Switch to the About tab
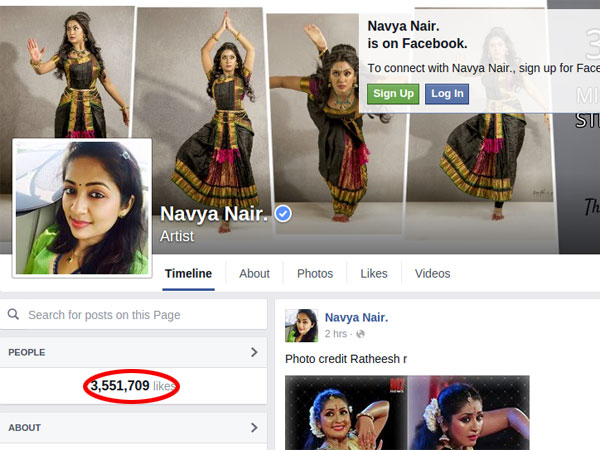Image resolution: width=600 pixels, height=450 pixels. coord(254,274)
